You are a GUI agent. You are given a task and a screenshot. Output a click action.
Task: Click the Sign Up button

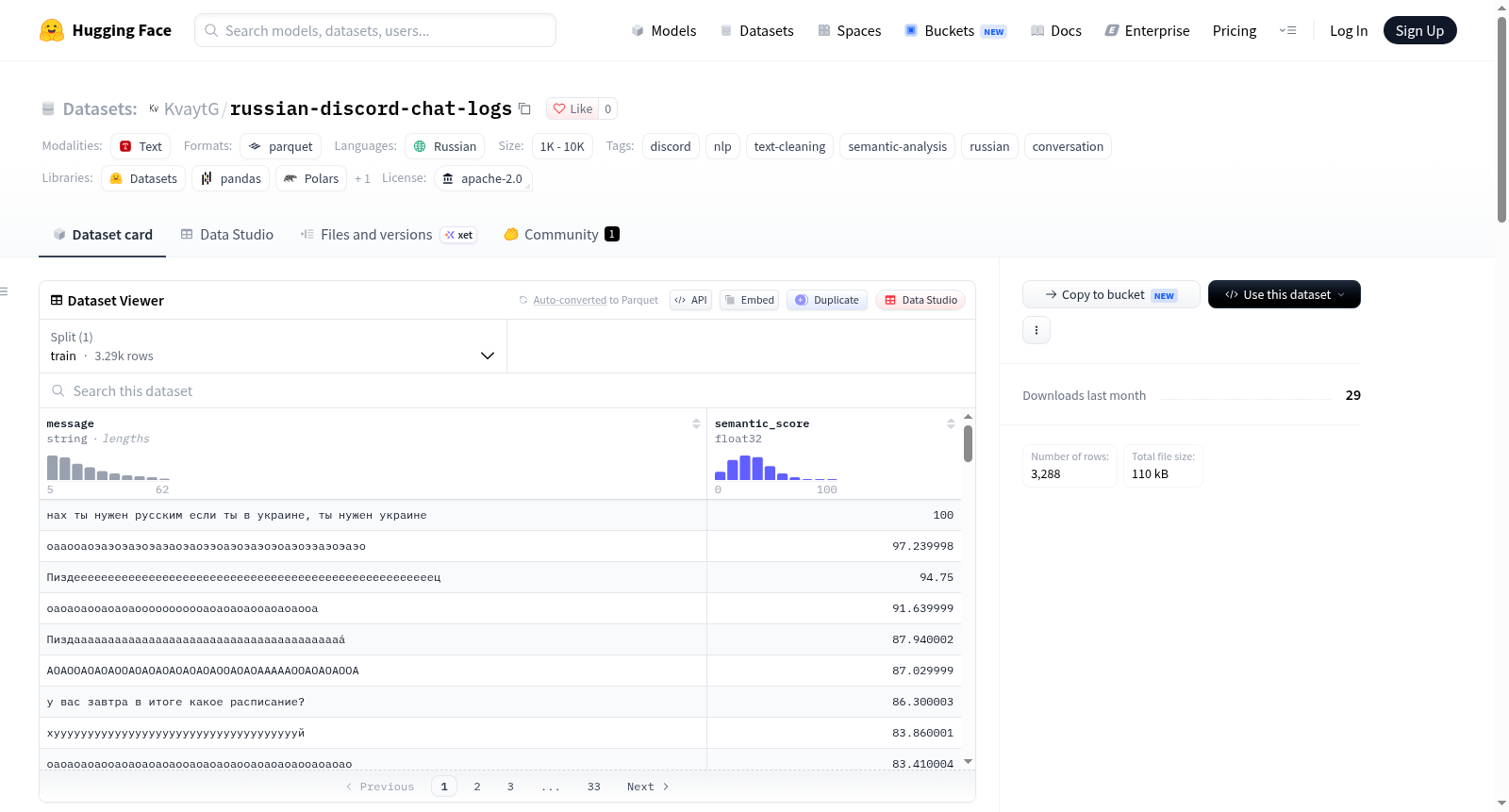coord(1419,31)
